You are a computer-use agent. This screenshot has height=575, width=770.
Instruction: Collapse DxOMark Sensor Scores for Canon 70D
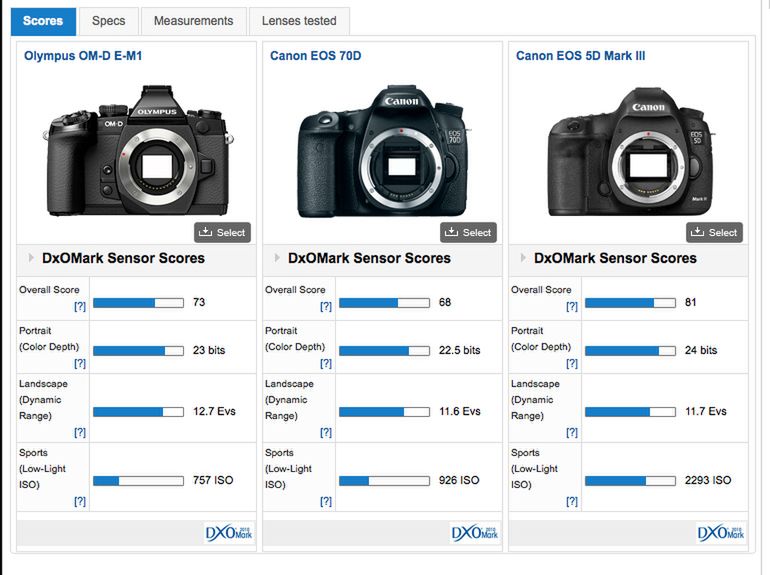pos(277,258)
